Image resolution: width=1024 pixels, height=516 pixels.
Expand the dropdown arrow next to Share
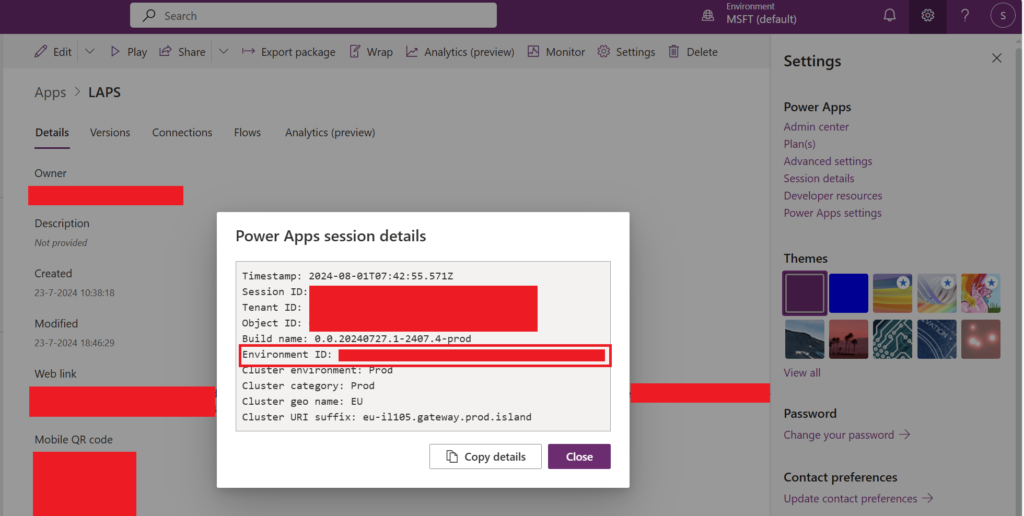coord(223,52)
